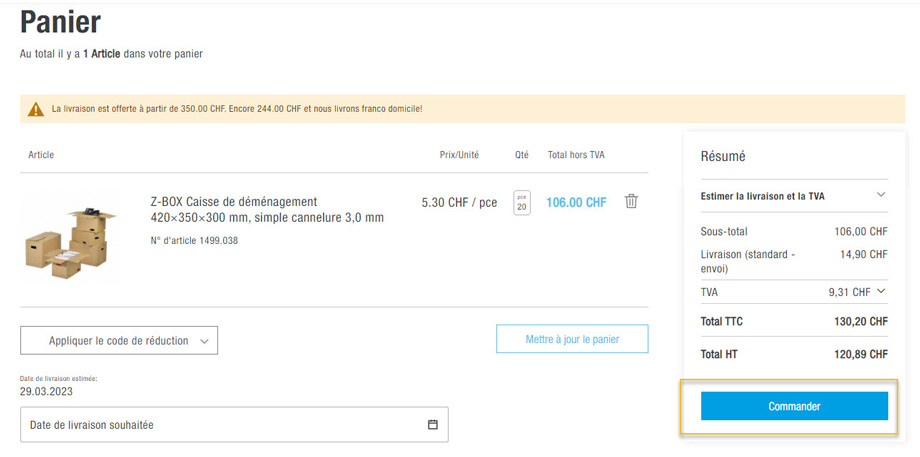Click the "Prix/Unité" column header
This screenshot has width=920, height=457.
tap(459, 155)
